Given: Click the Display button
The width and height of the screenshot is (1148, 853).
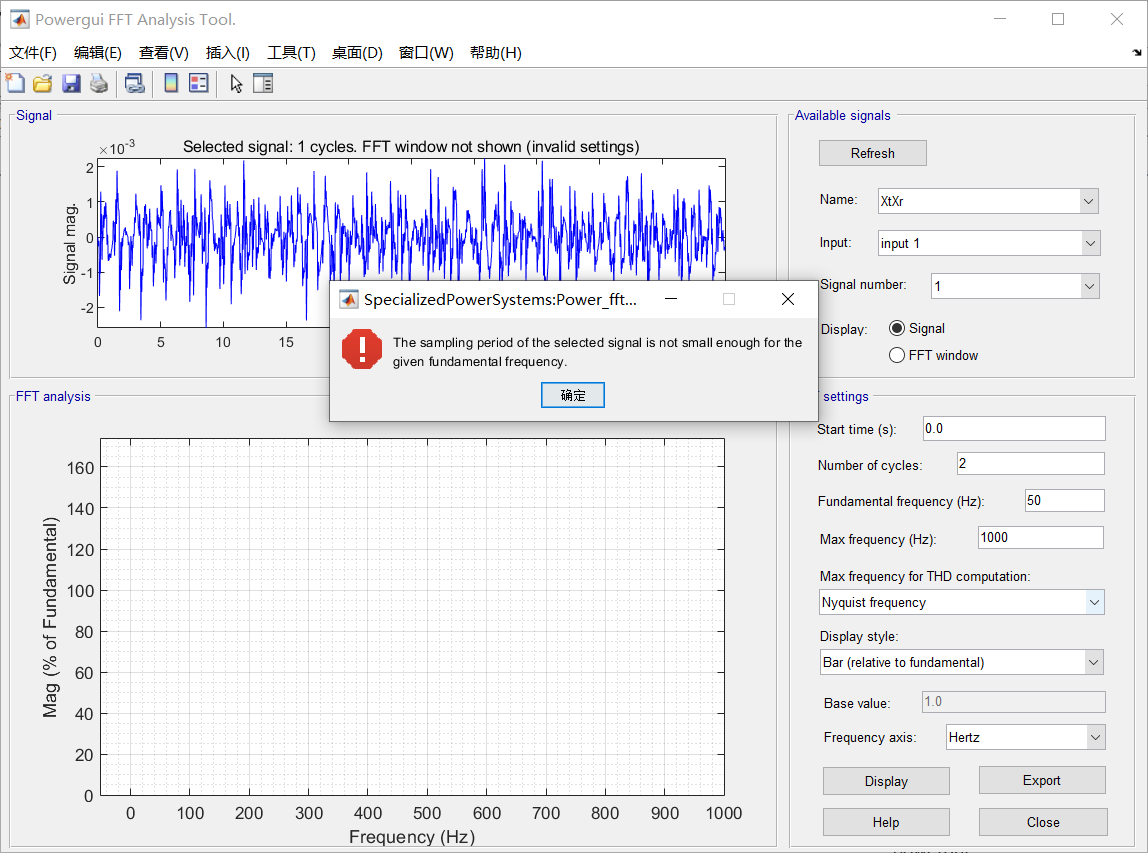Looking at the screenshot, I should [886, 781].
